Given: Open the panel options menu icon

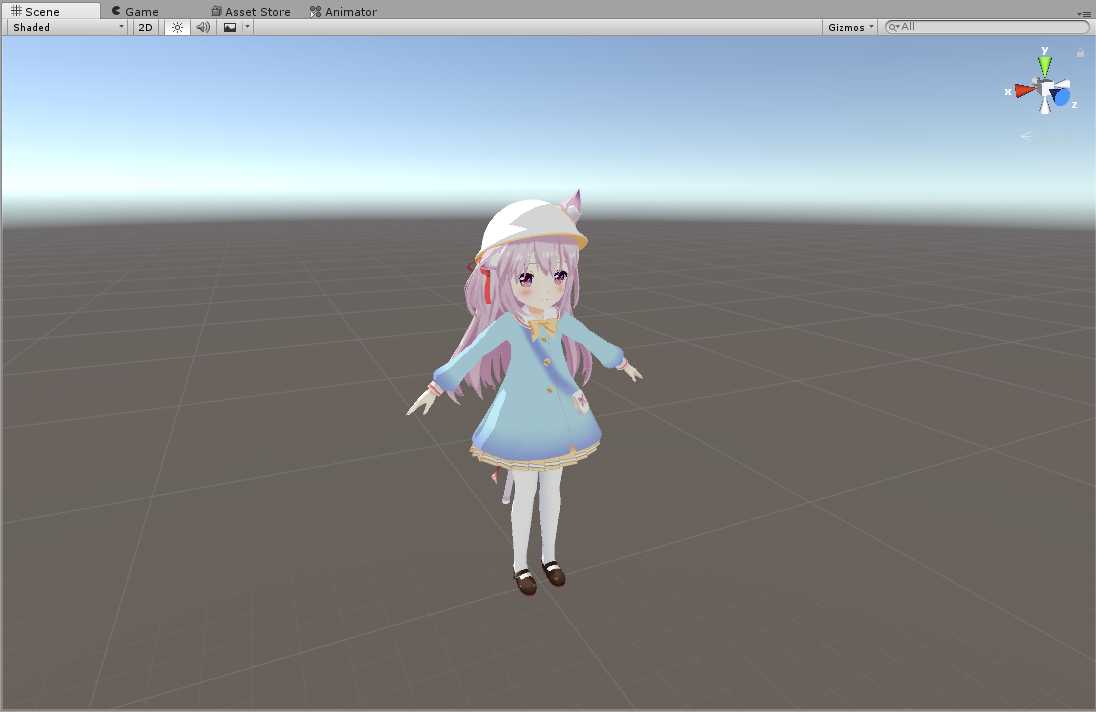Looking at the screenshot, I should click(1083, 13).
